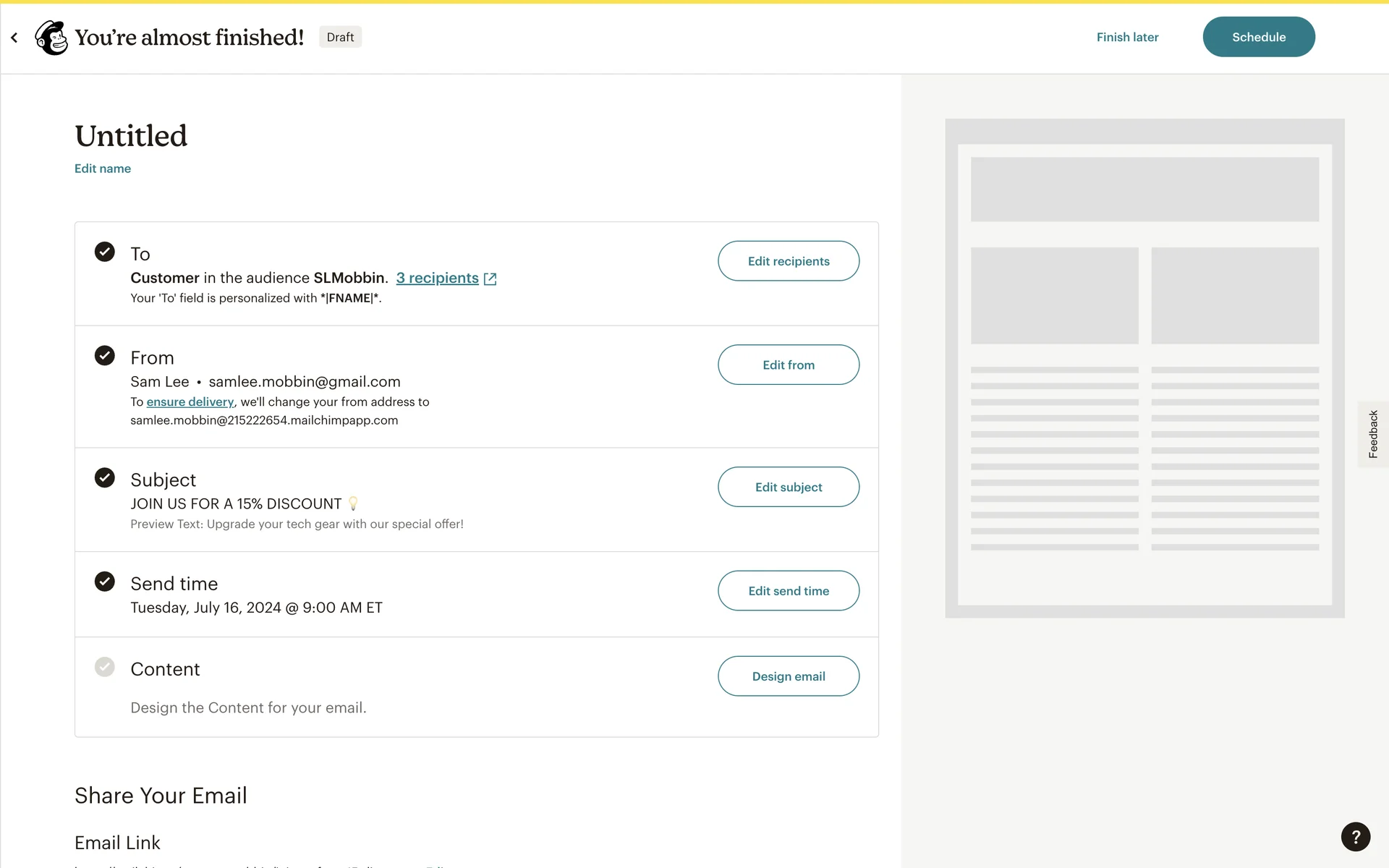Click Edit name under Untitled

(x=103, y=169)
